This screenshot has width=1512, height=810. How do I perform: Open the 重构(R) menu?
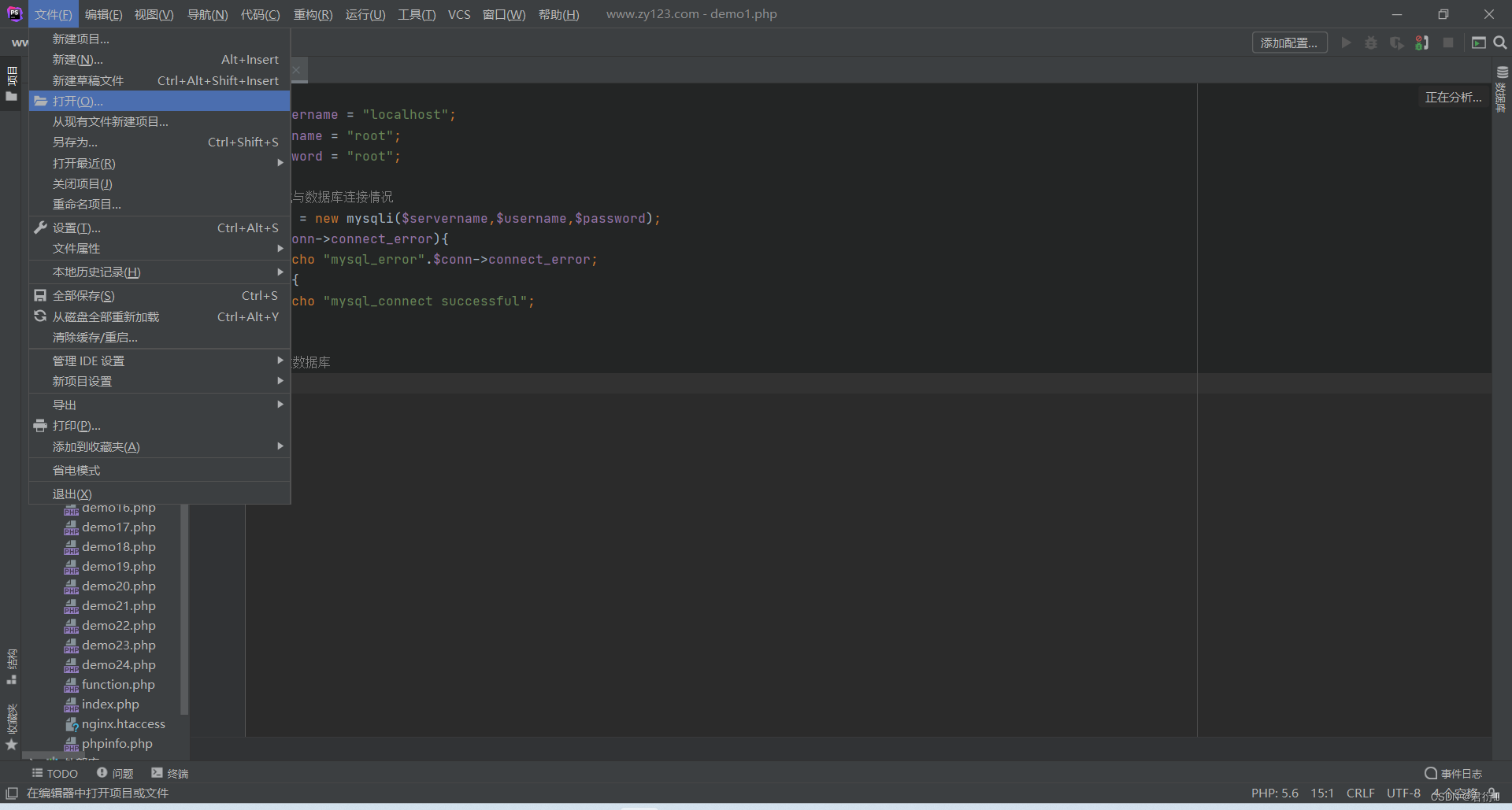pyautogui.click(x=313, y=14)
